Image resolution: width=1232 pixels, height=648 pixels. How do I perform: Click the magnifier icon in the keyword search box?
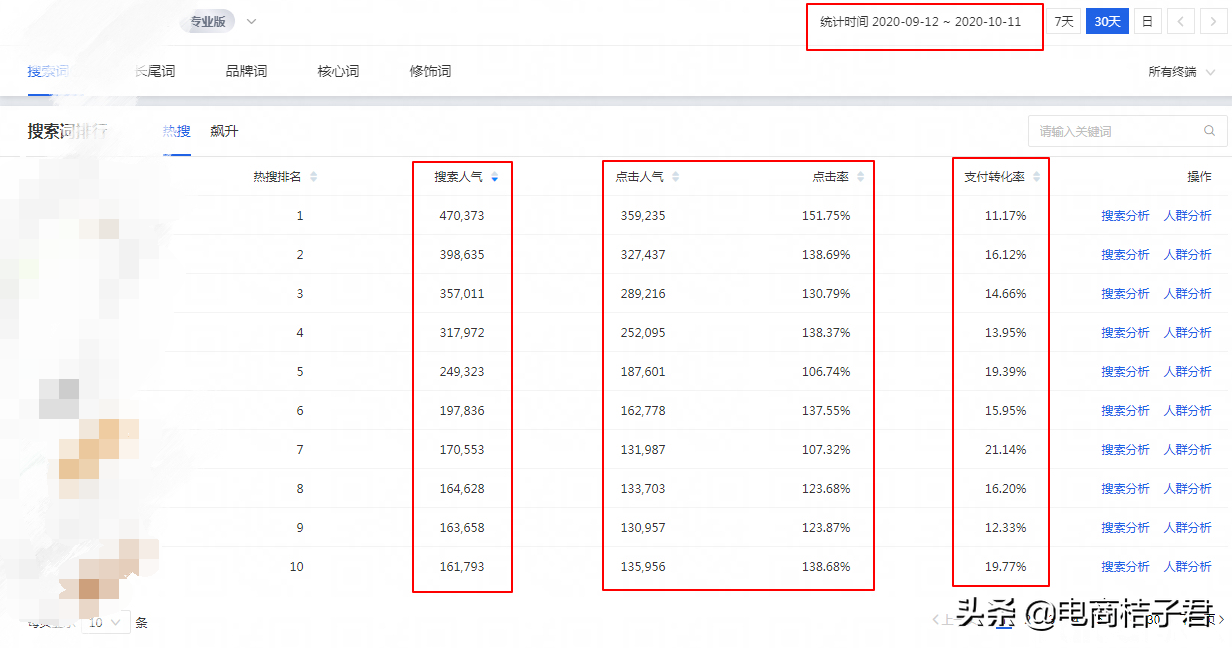1209,131
